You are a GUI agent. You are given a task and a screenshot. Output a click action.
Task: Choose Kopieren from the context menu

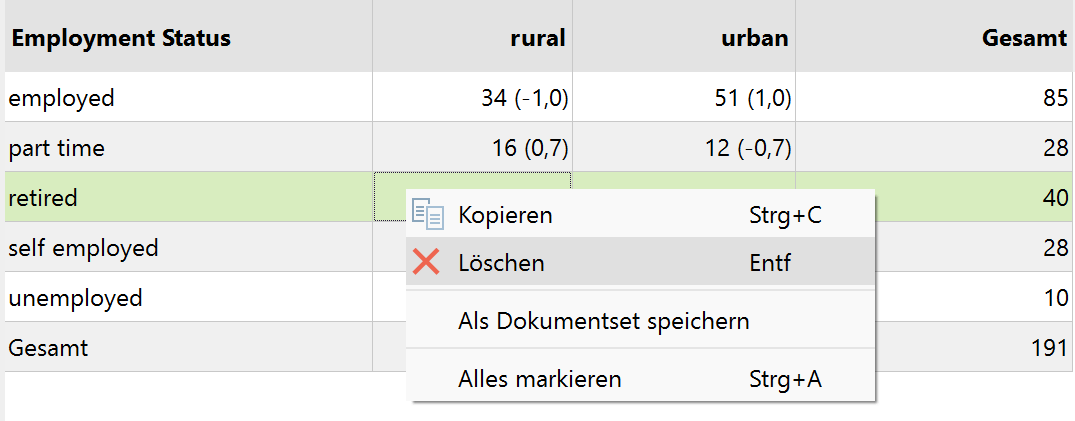[x=505, y=215]
